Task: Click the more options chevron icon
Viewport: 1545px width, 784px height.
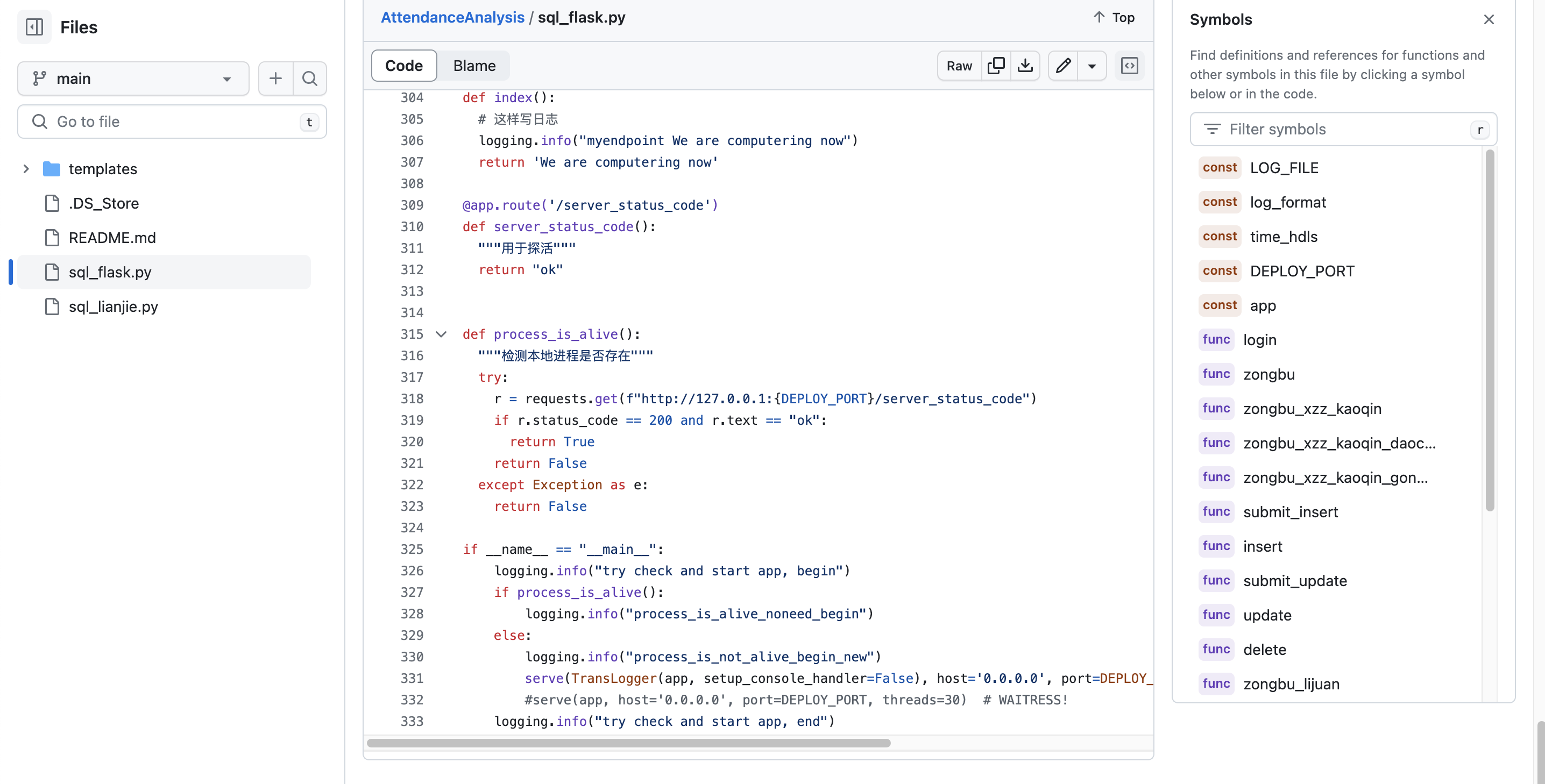Action: point(1092,65)
